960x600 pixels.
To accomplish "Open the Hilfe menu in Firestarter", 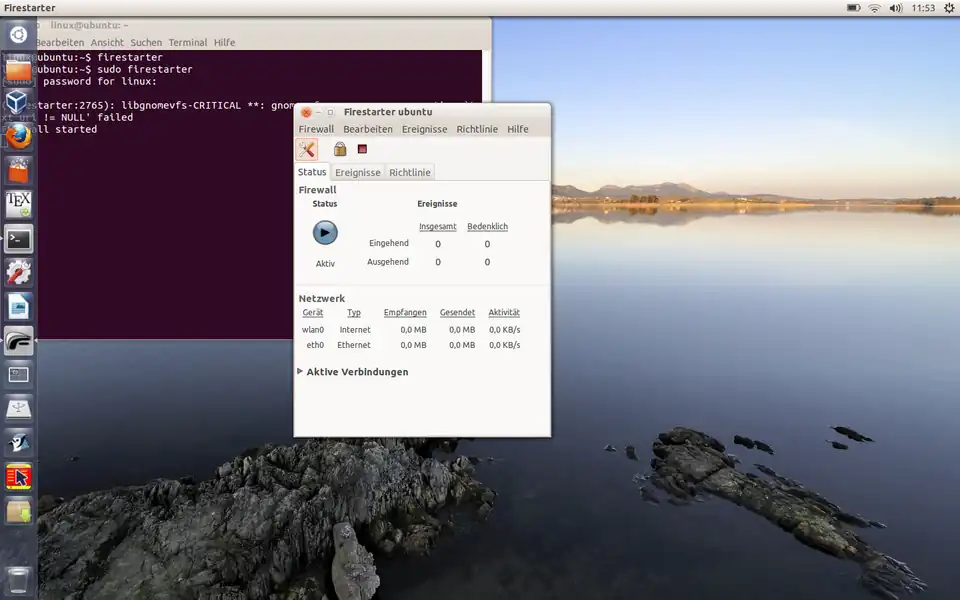I will [518, 129].
